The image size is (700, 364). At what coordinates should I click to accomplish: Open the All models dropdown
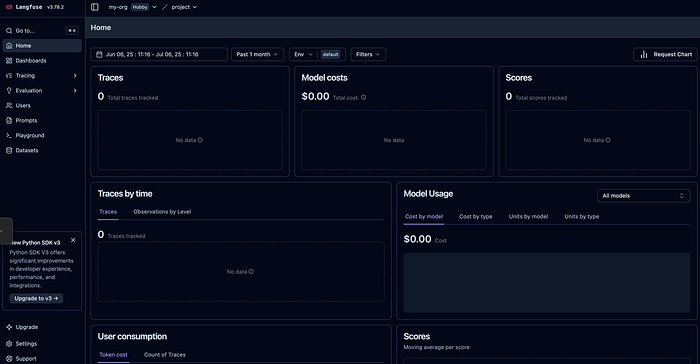coord(643,196)
